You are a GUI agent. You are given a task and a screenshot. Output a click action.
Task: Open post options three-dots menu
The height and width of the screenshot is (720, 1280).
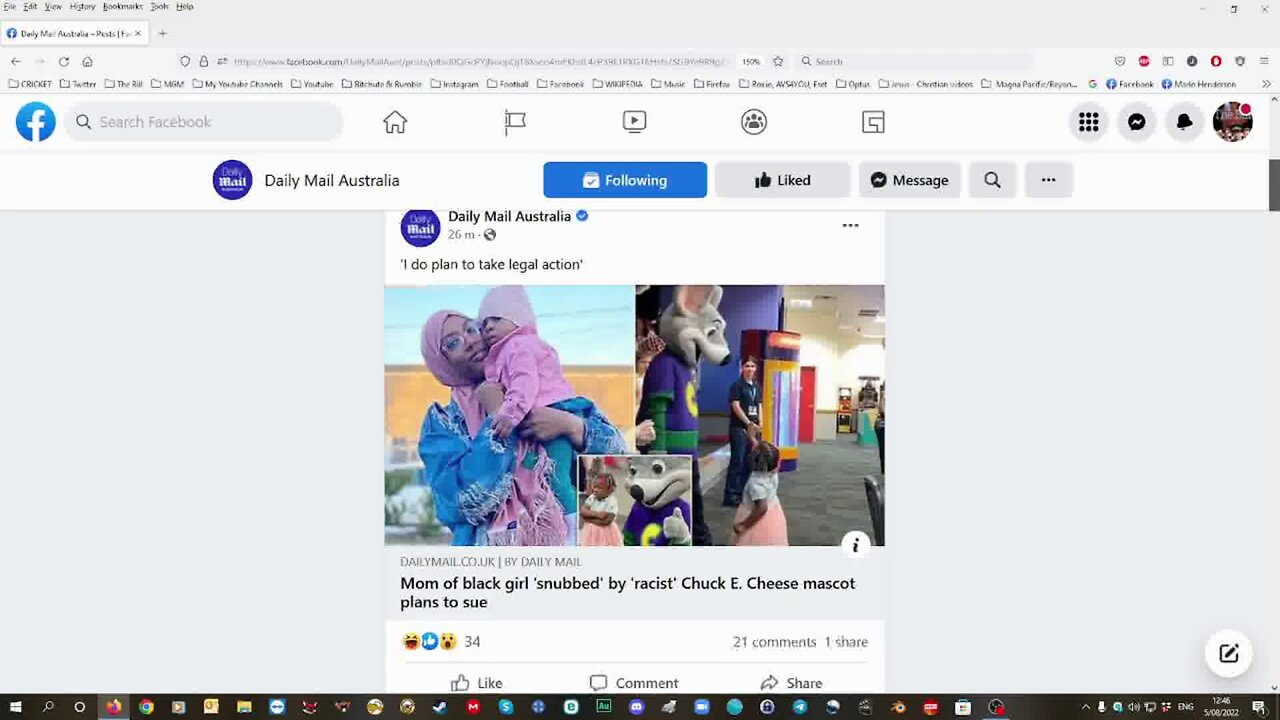pos(850,225)
